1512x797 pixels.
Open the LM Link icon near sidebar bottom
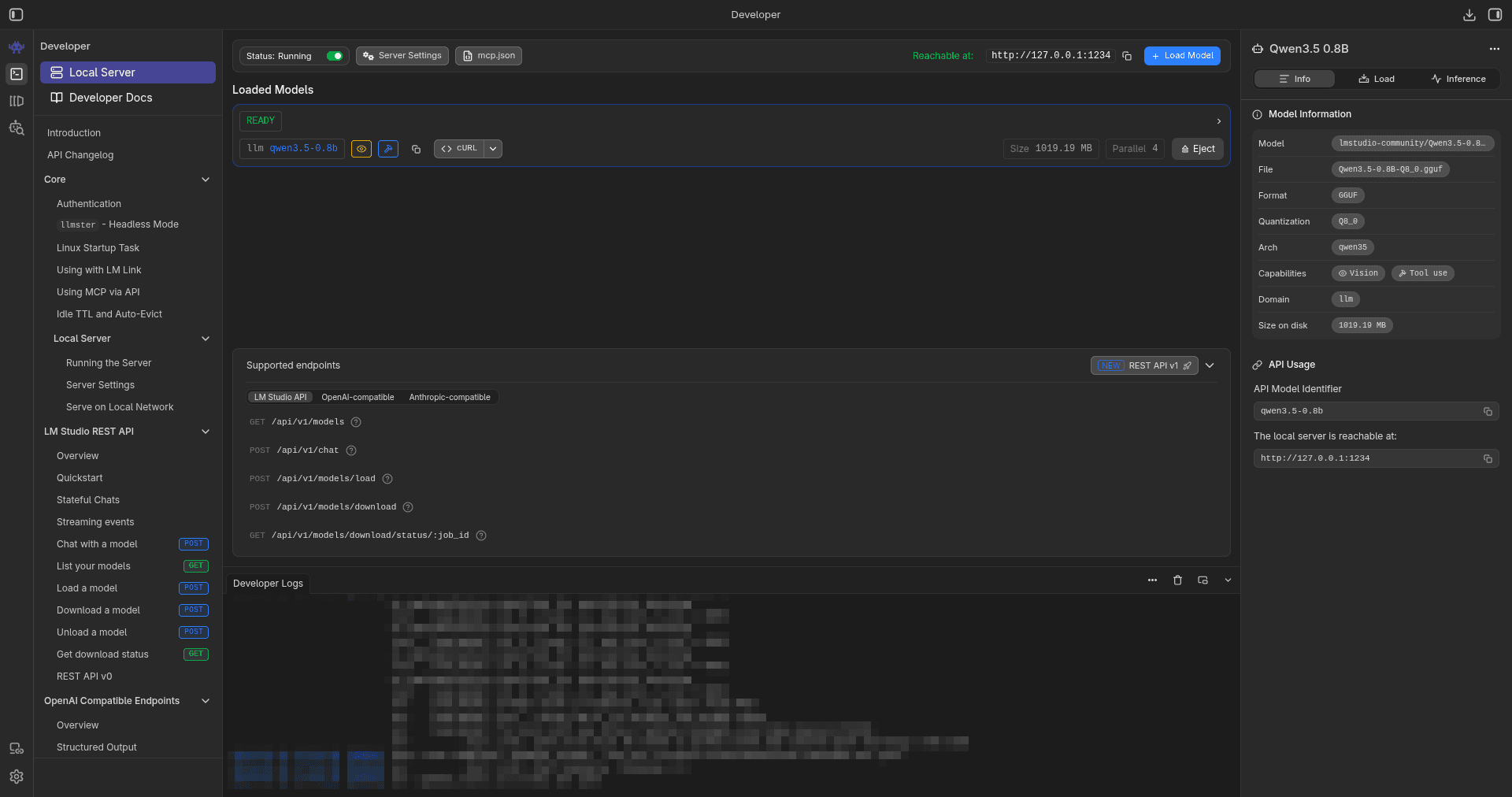tap(17, 749)
